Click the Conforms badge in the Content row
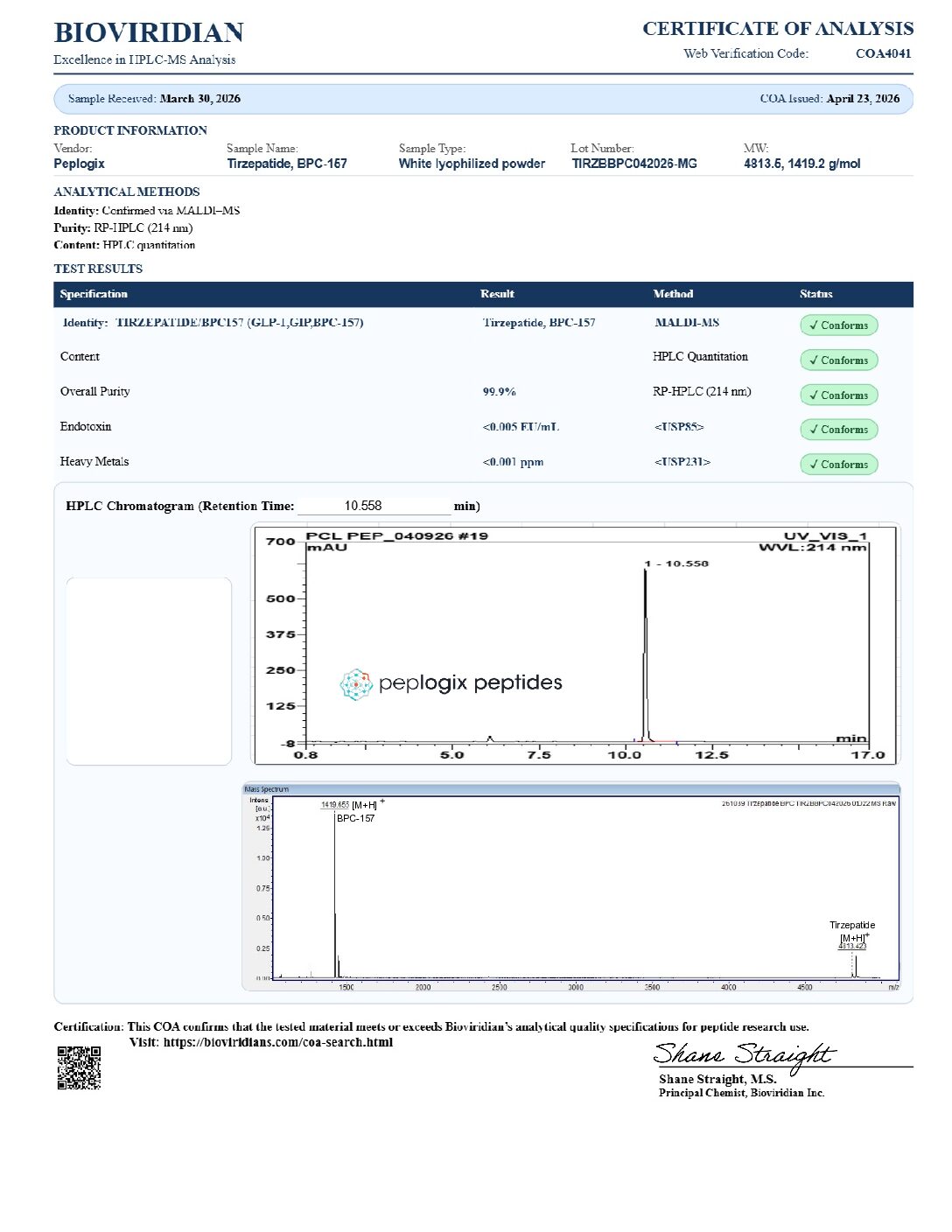 [838, 360]
